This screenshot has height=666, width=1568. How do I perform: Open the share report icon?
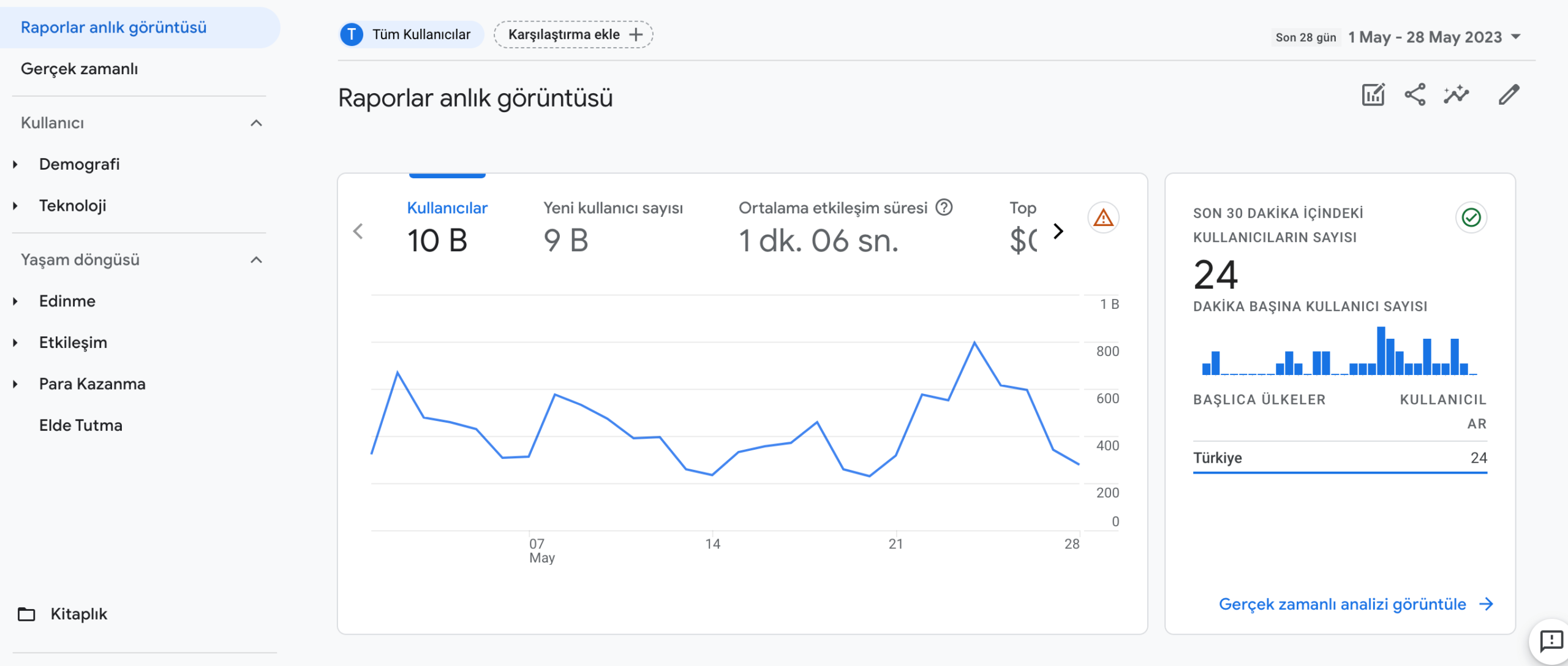point(1416,95)
